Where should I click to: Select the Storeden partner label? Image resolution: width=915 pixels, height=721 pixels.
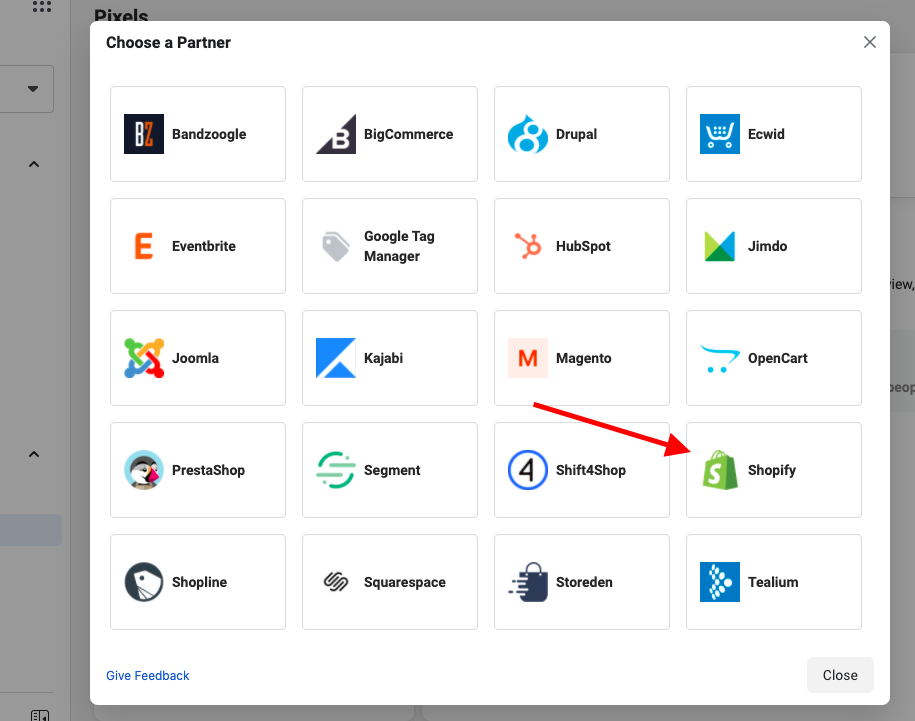click(x=584, y=582)
